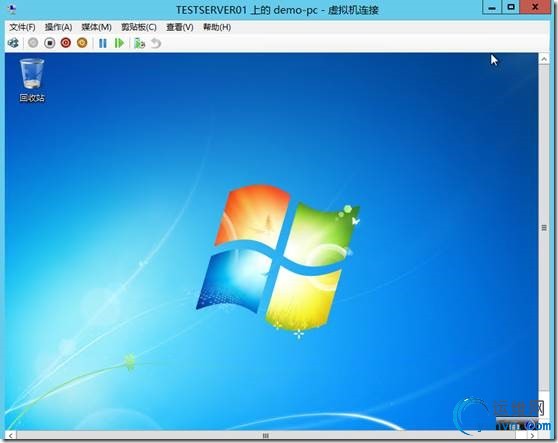Open the 文件(F) menu
Screen dimensions: 558x443
tap(22, 27)
